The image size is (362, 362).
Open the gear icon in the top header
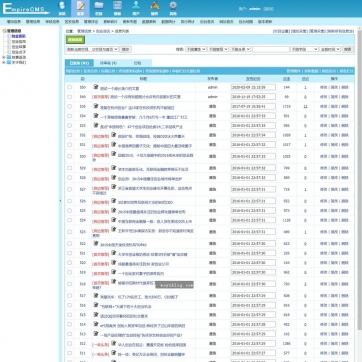(x=173, y=5)
